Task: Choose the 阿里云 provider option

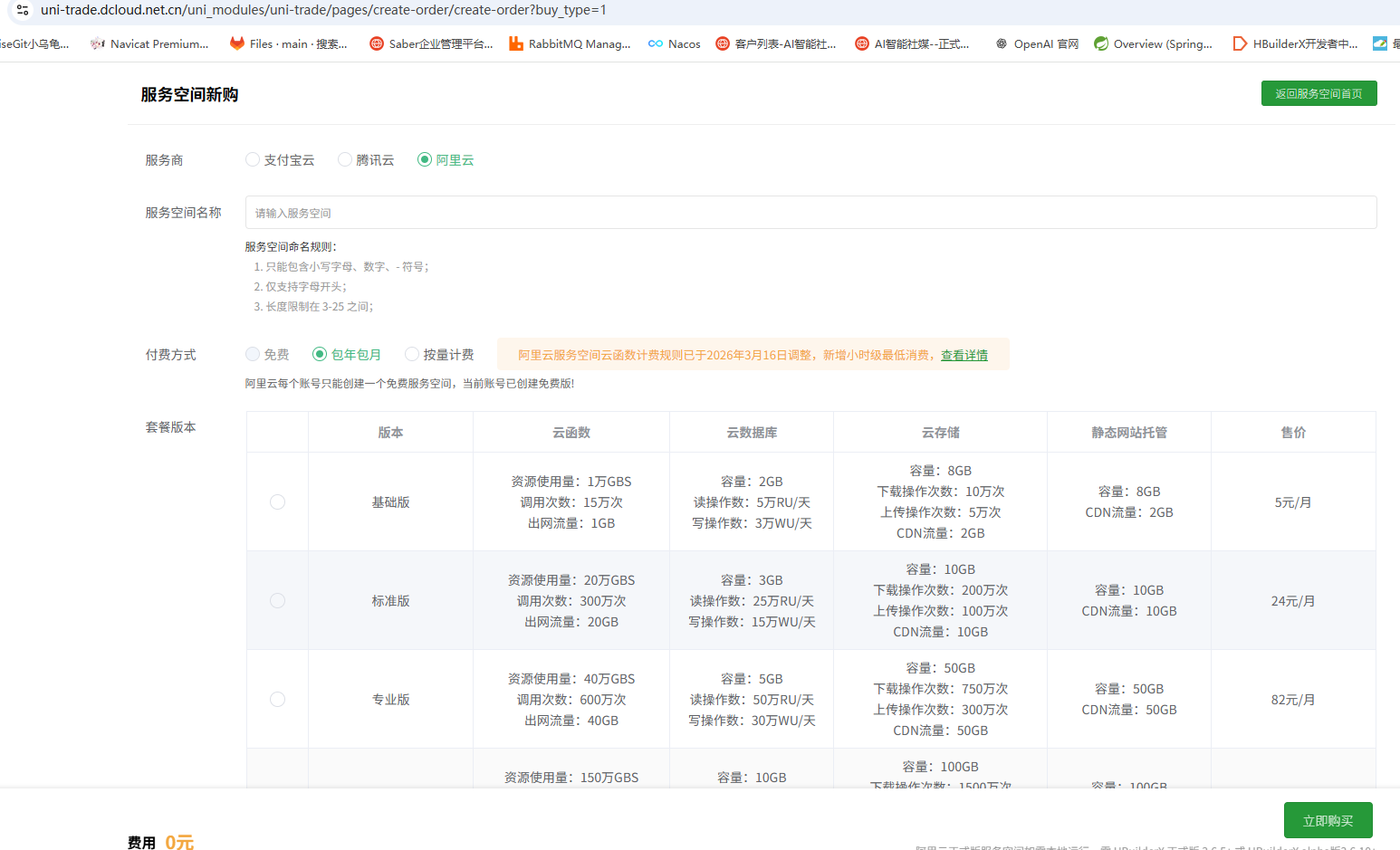Action: [425, 160]
